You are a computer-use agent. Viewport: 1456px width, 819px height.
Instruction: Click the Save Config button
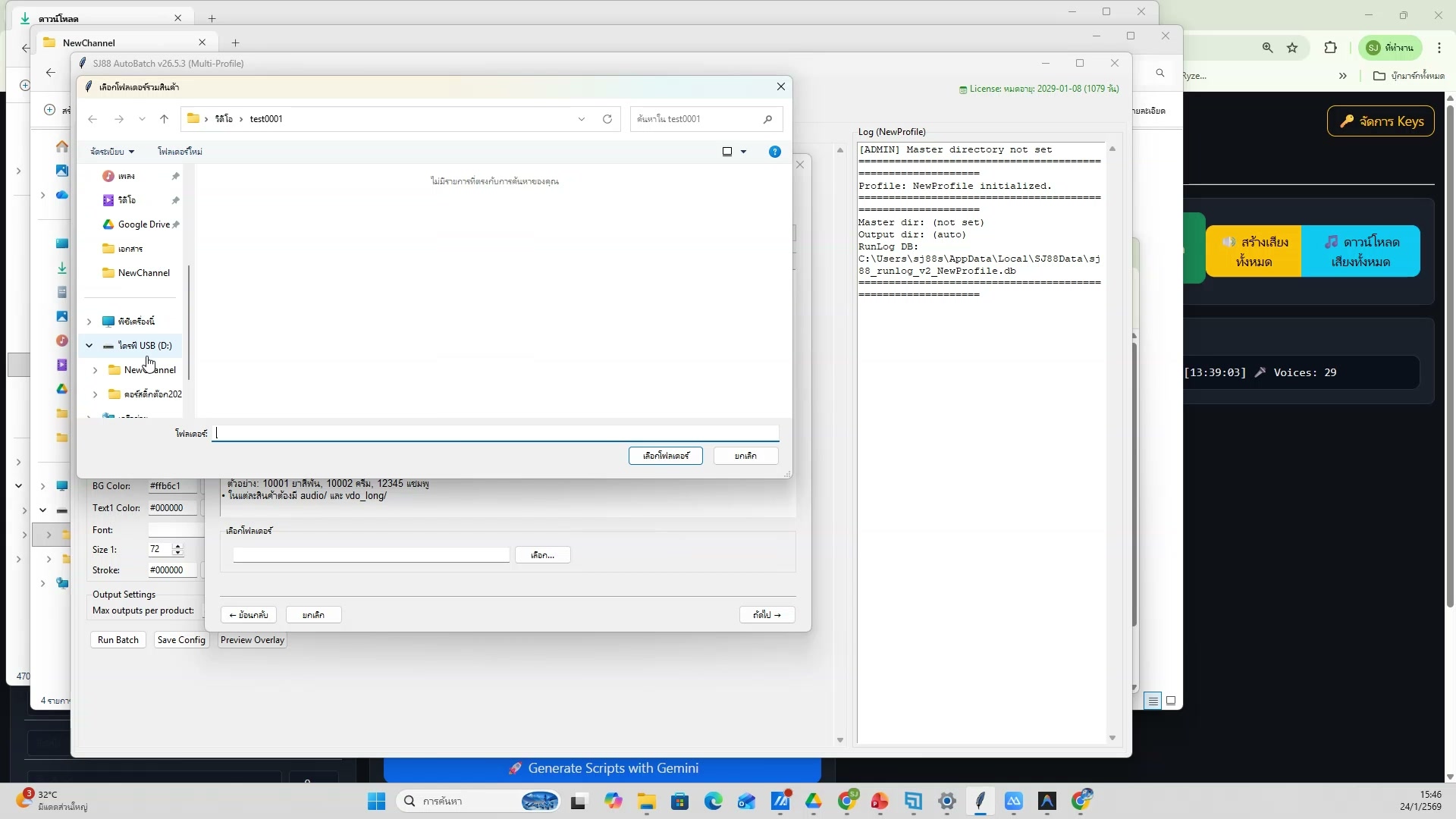(x=181, y=640)
